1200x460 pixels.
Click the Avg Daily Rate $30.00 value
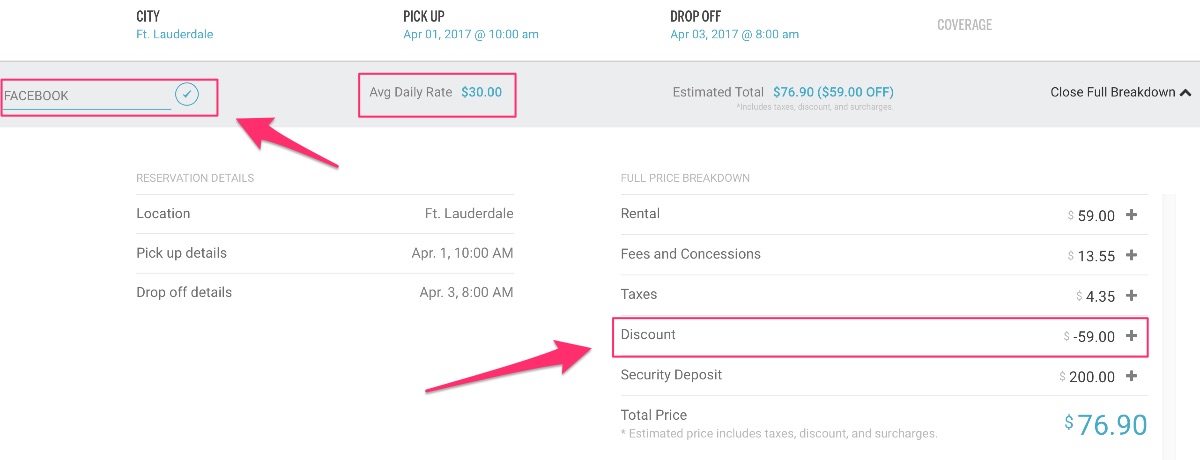click(481, 92)
